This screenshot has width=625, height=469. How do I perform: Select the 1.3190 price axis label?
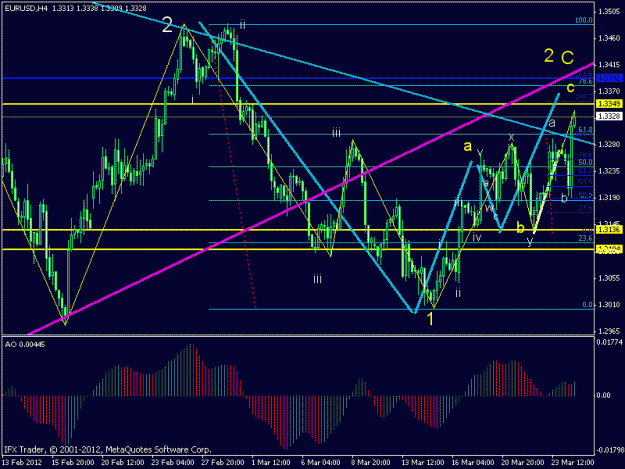click(609, 198)
